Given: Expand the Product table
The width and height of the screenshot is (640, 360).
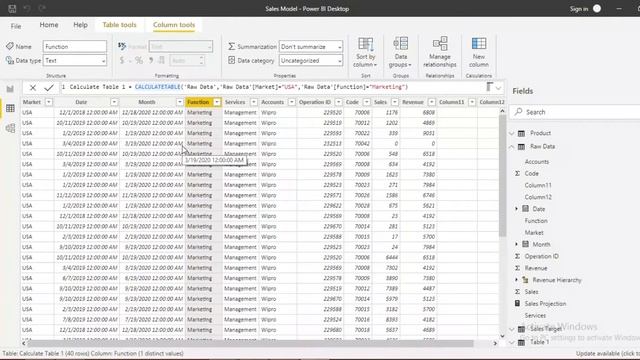Looking at the screenshot, I should coord(512,133).
